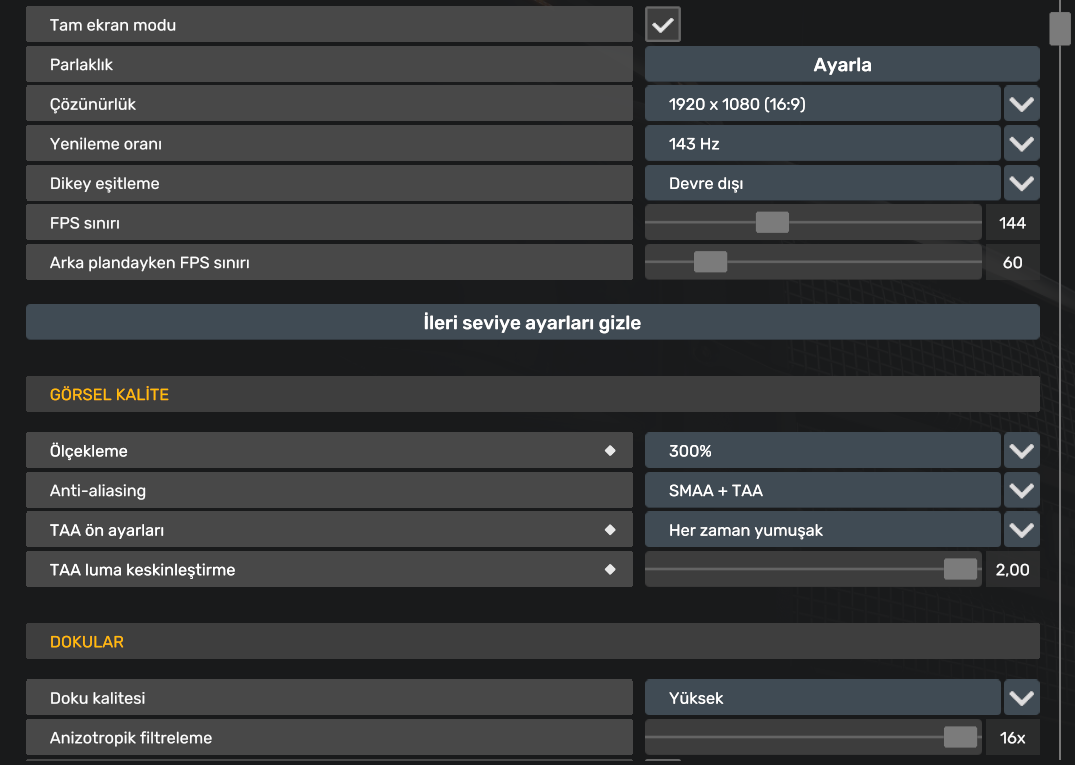The height and width of the screenshot is (765, 1075).
Task: Click the Arka plandayken FPS sınırı slider handle
Action: point(710,263)
